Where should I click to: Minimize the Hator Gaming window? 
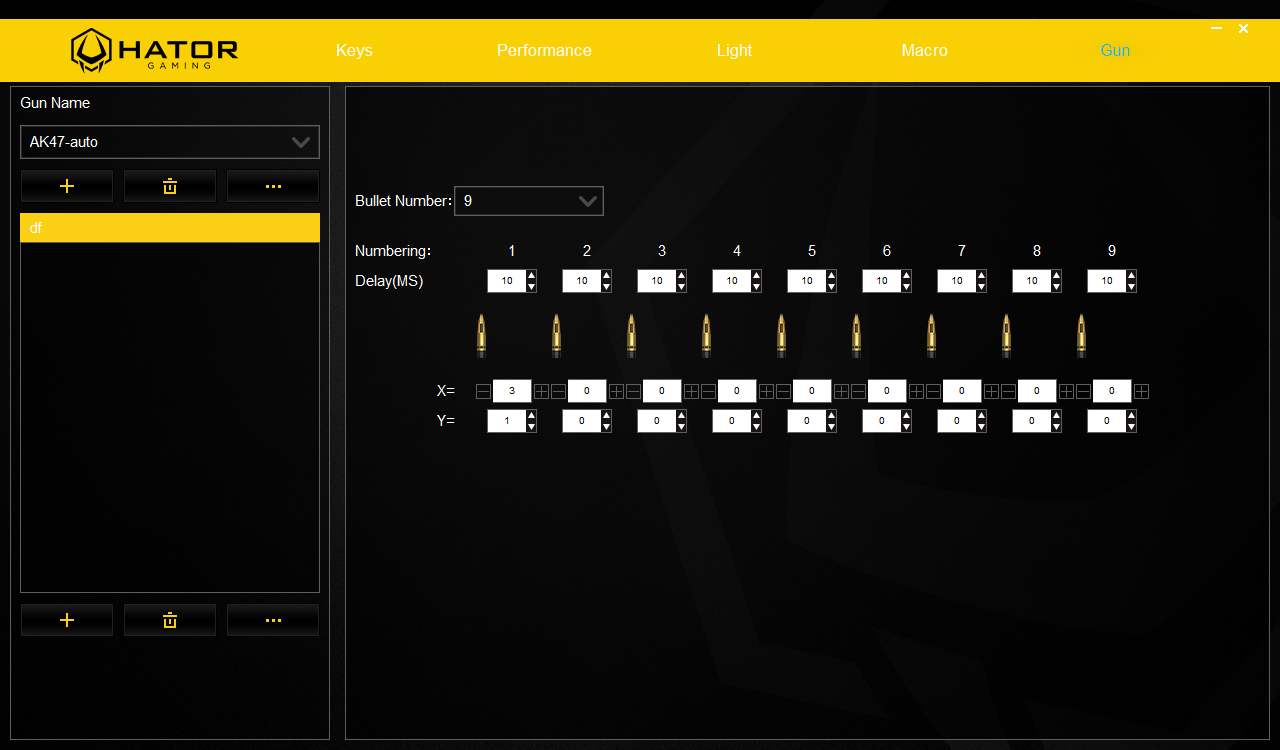[1216, 29]
